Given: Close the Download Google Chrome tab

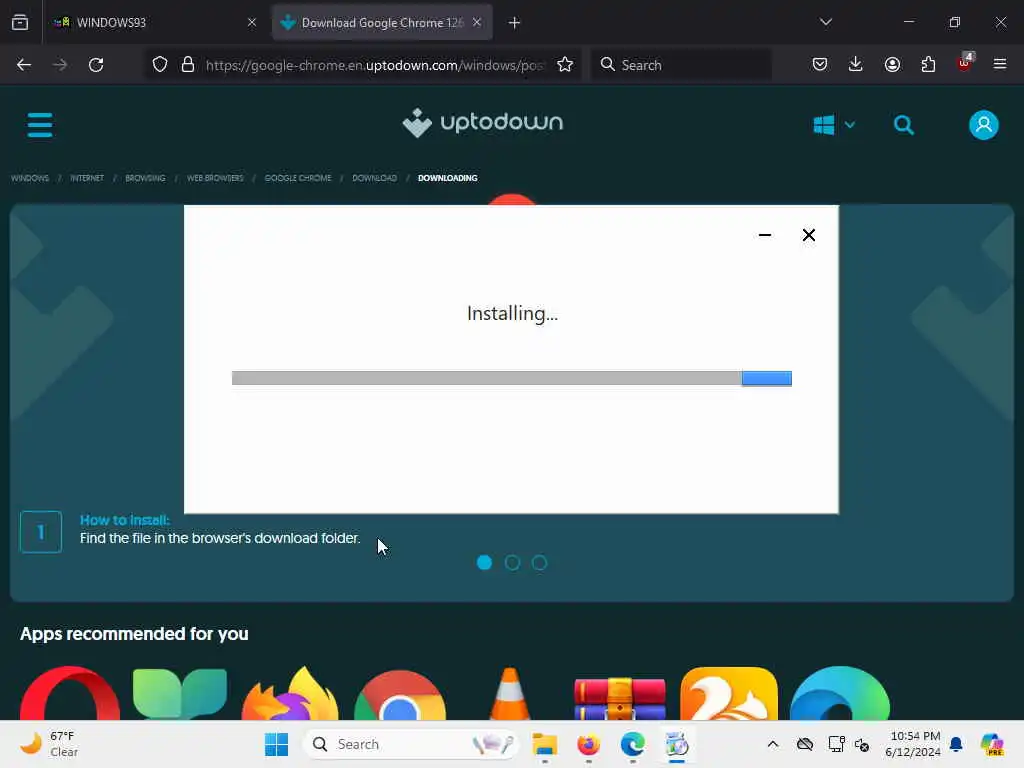Looking at the screenshot, I should [477, 22].
